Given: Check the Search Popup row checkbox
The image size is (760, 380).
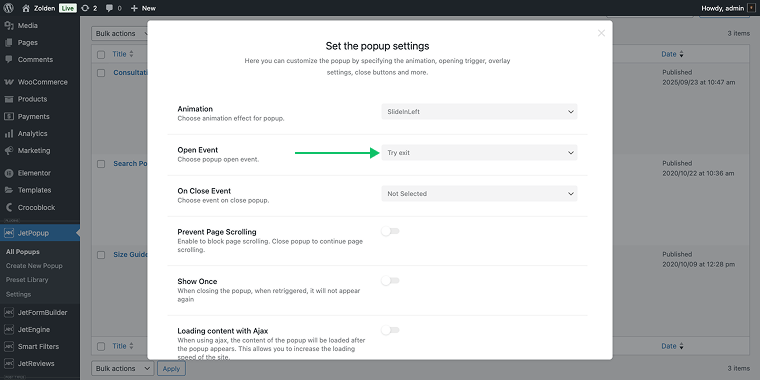Looking at the screenshot, I should pos(101,164).
